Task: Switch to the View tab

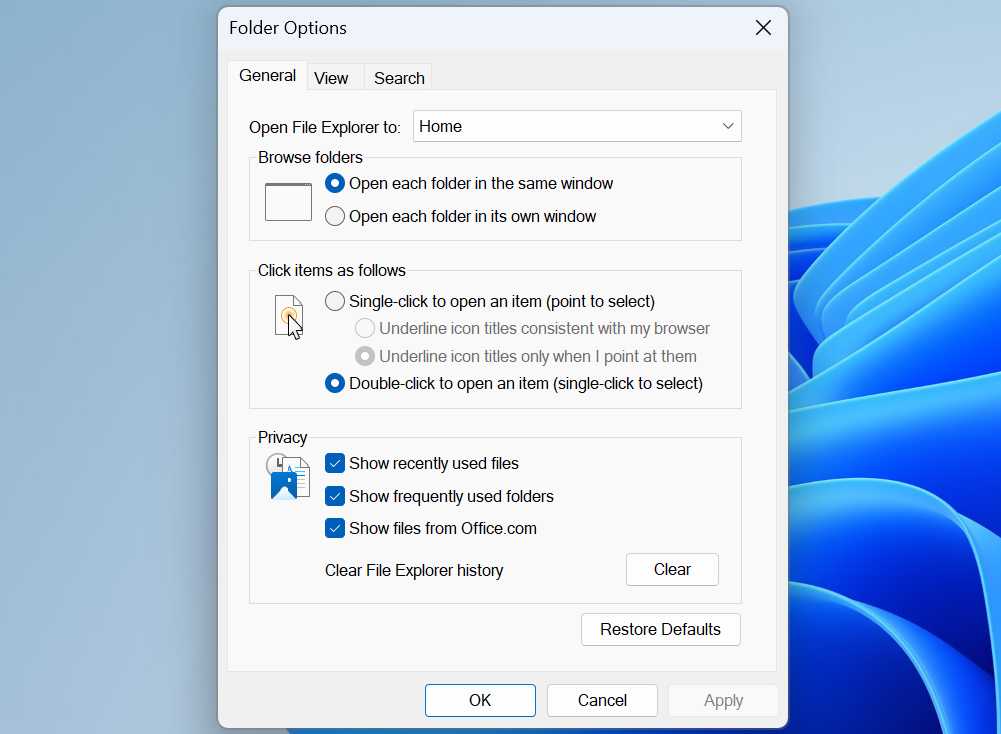Action: pyautogui.click(x=332, y=76)
